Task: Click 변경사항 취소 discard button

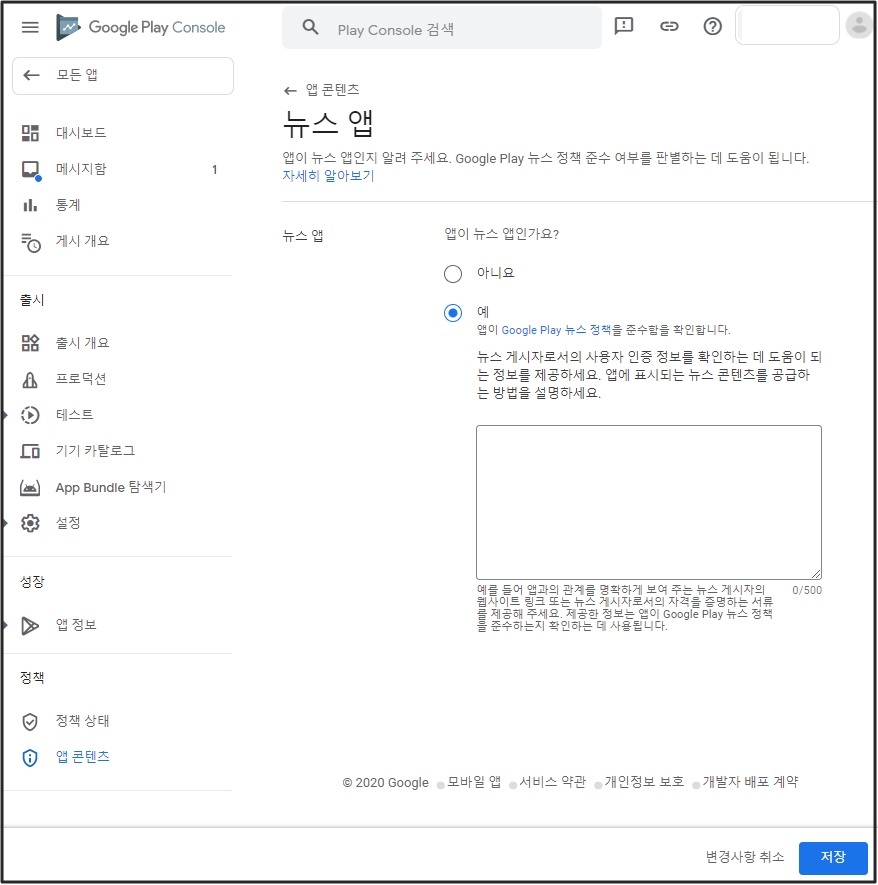Action: (745, 857)
